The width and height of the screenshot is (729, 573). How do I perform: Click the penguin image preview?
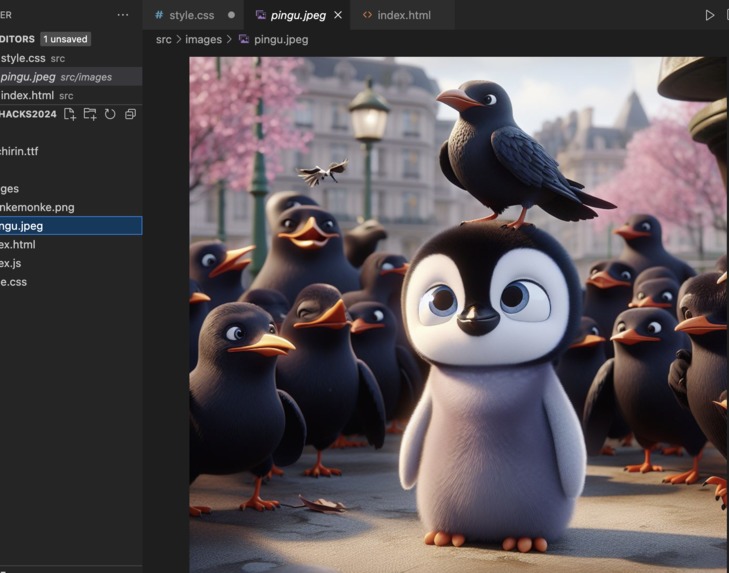(x=458, y=314)
